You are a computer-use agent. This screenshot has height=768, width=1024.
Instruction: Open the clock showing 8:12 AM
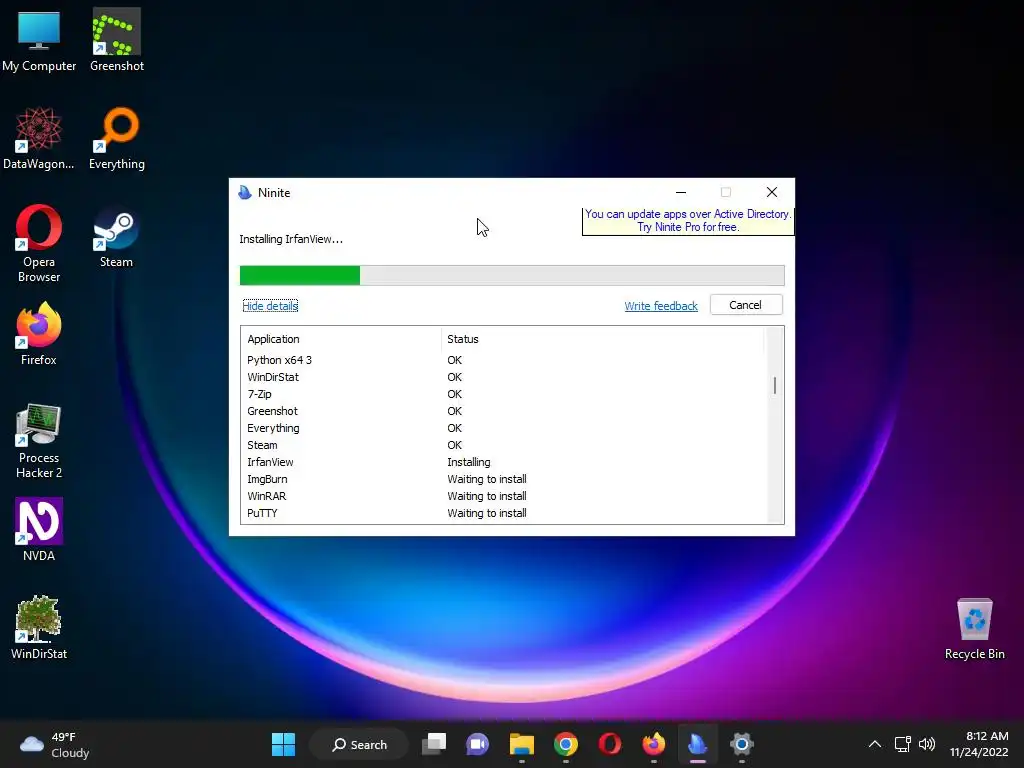pyautogui.click(x=979, y=744)
